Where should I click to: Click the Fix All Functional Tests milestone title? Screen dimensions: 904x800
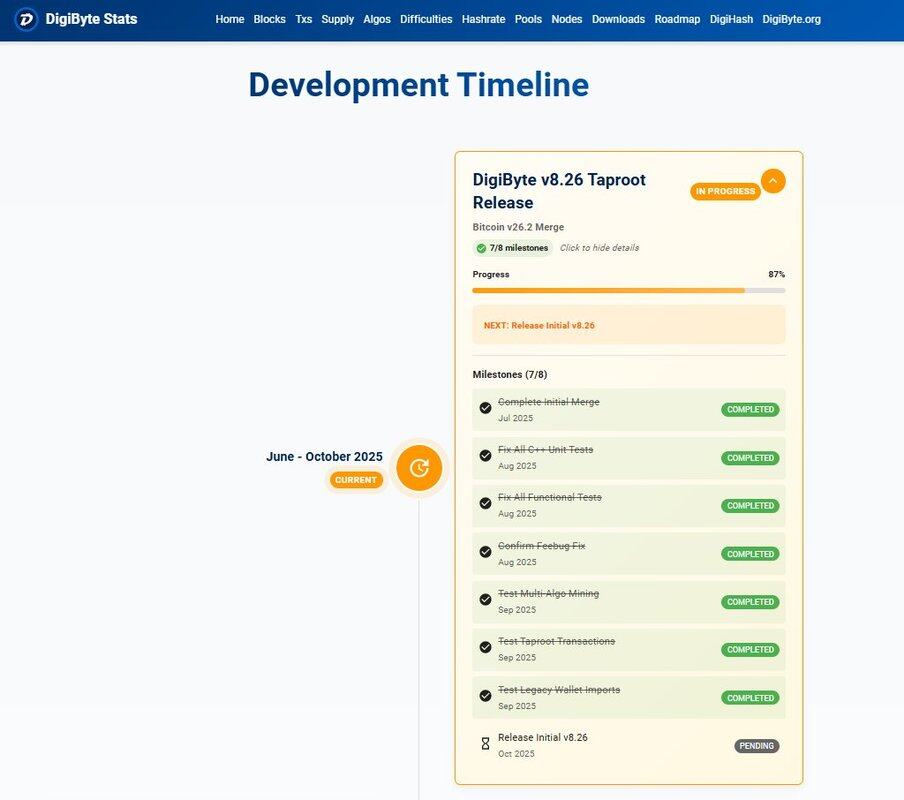coord(550,497)
